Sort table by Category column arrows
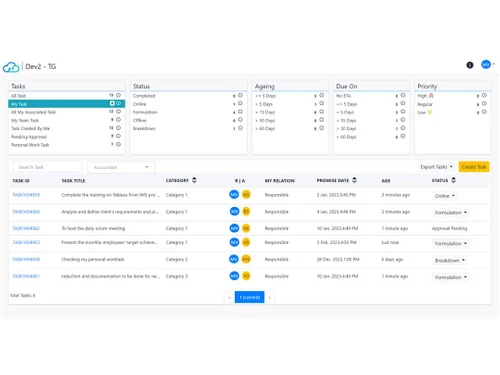500x375 pixels. coord(194,180)
